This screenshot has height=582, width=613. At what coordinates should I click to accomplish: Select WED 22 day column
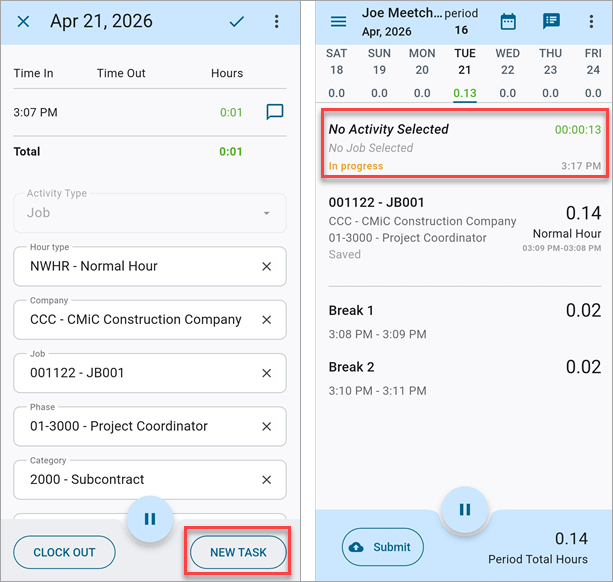[507, 73]
